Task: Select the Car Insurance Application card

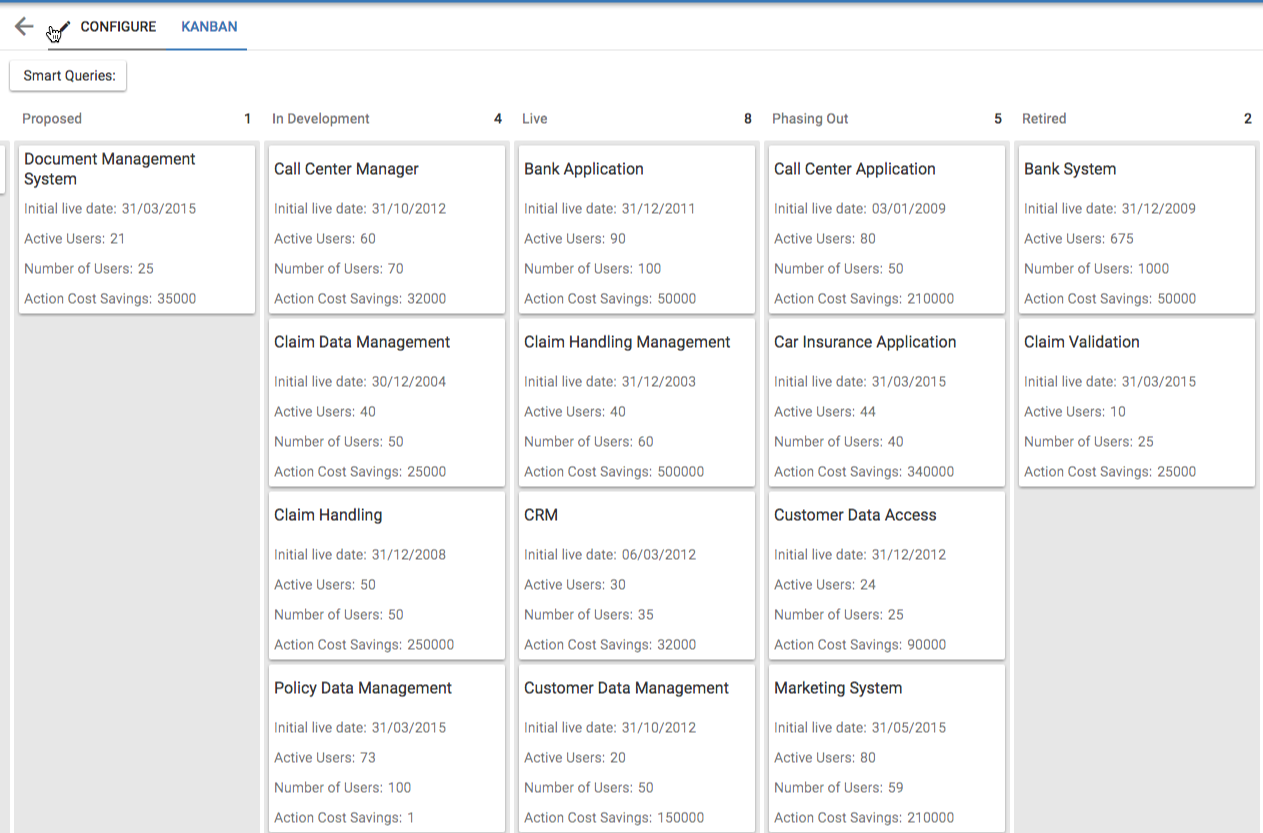Action: pyautogui.click(x=886, y=402)
